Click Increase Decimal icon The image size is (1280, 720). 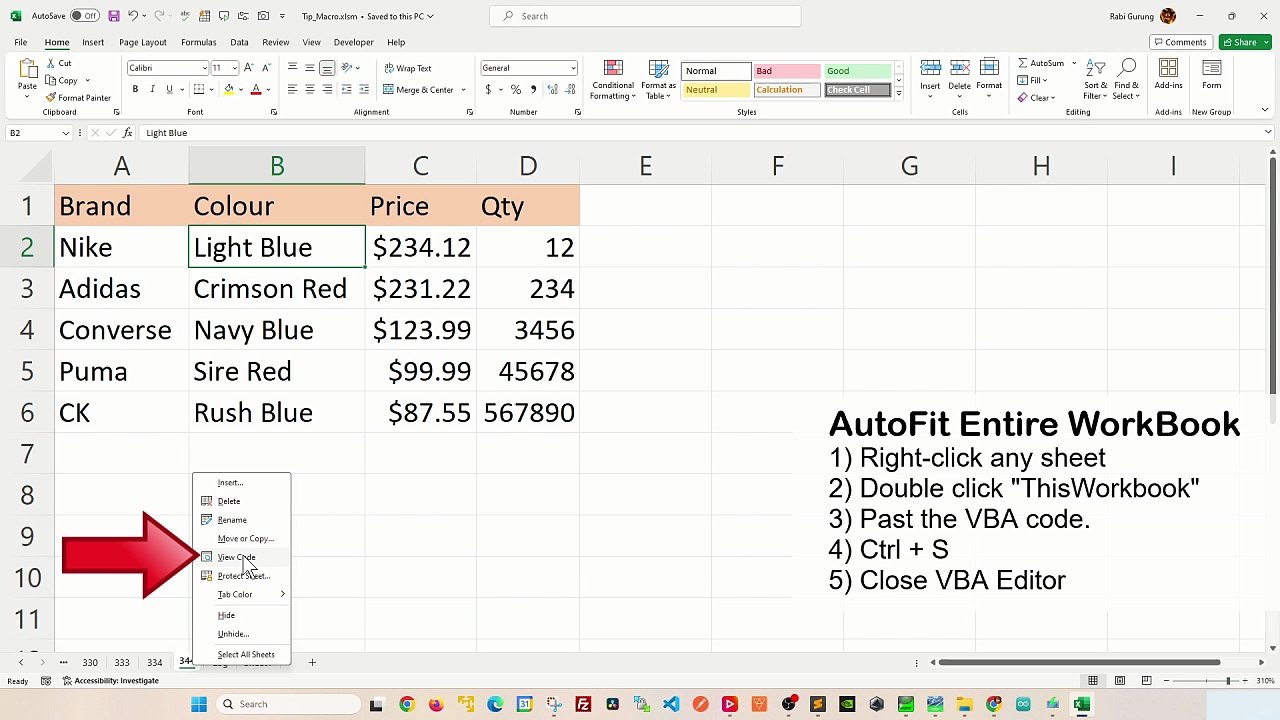pos(551,89)
